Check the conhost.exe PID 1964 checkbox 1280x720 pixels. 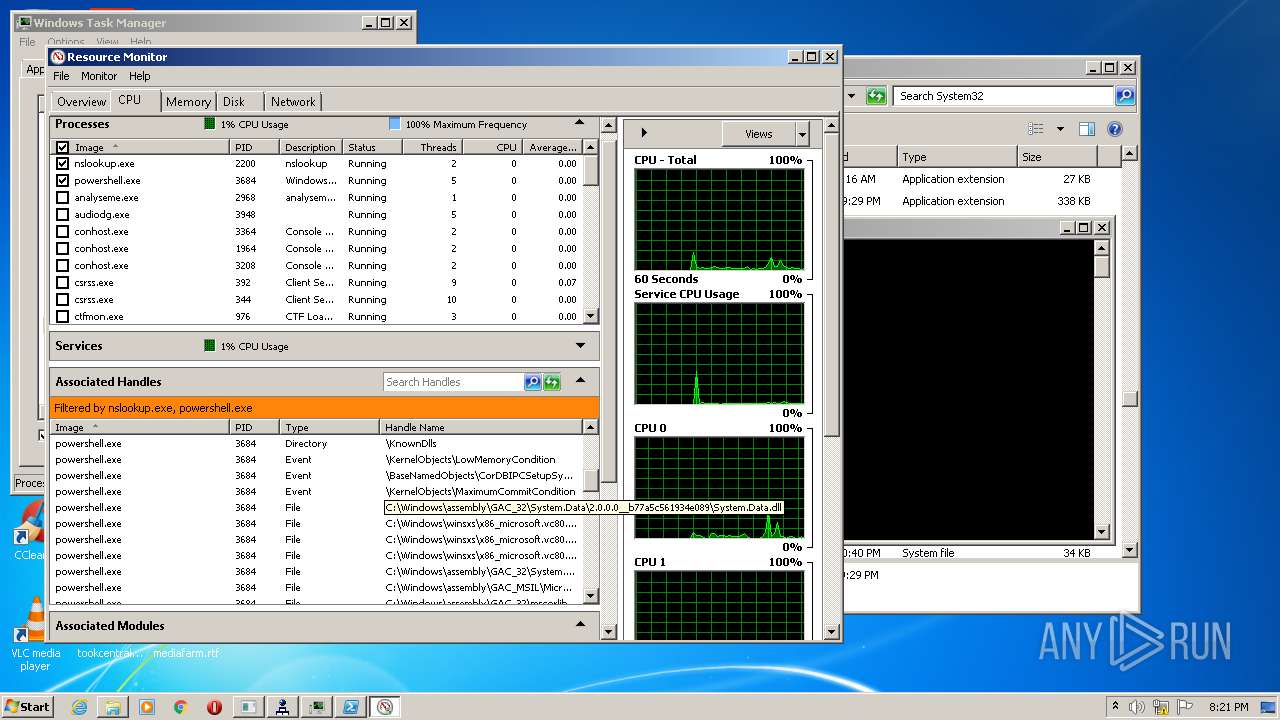[x=62, y=249]
